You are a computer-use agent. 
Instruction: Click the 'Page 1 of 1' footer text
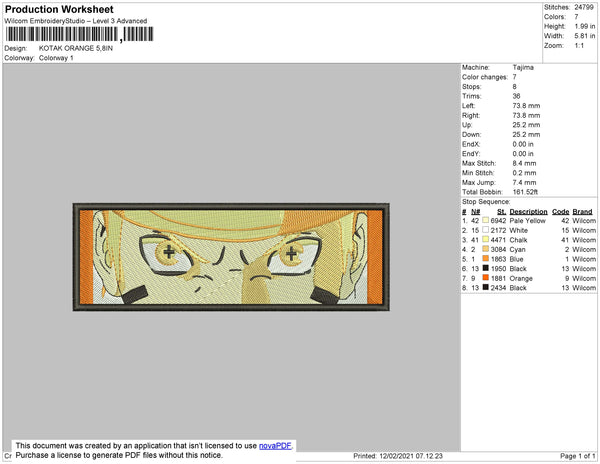(x=577, y=456)
